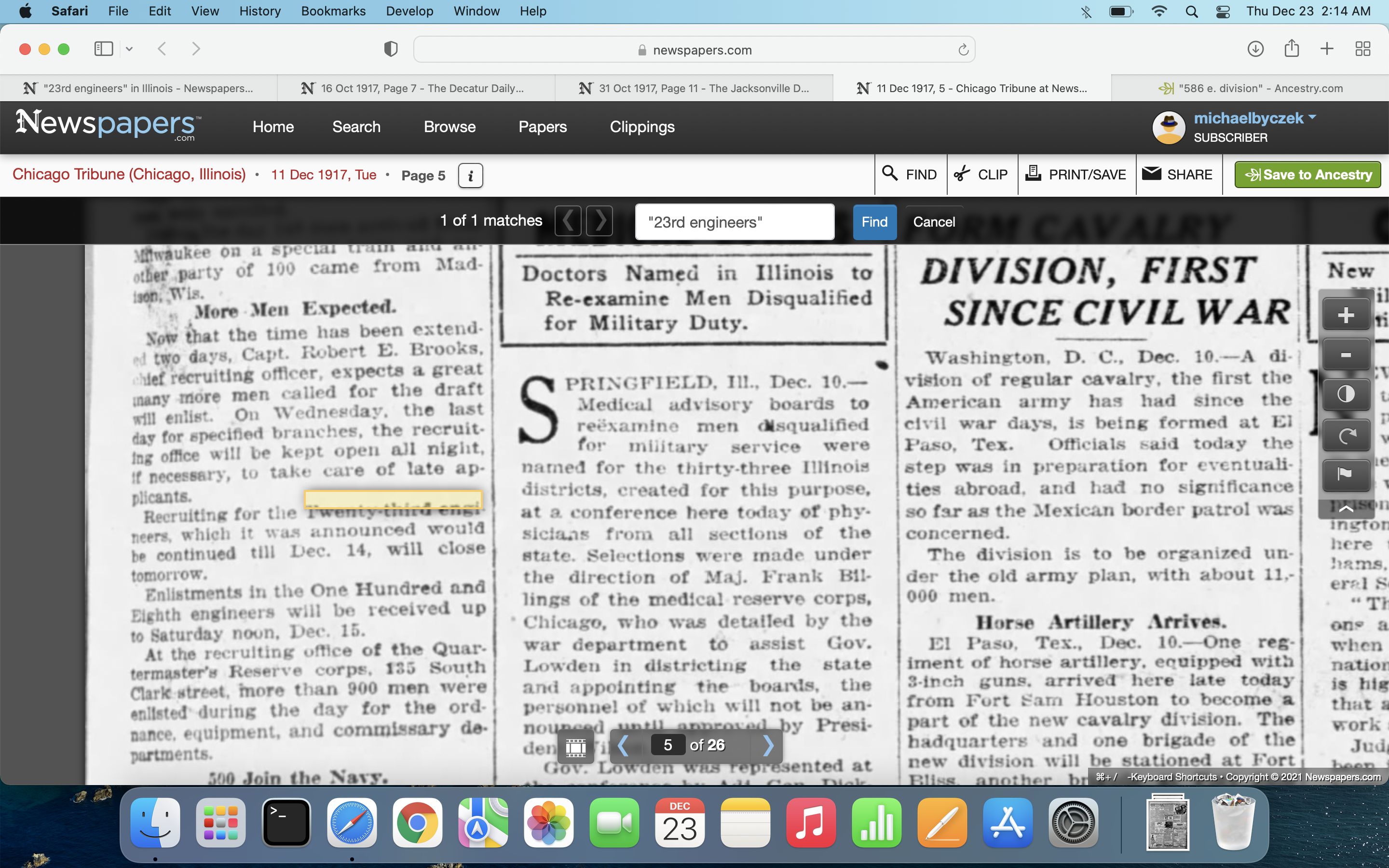Zoom in with the plus viewer button
The image size is (1389, 868).
click(x=1346, y=314)
